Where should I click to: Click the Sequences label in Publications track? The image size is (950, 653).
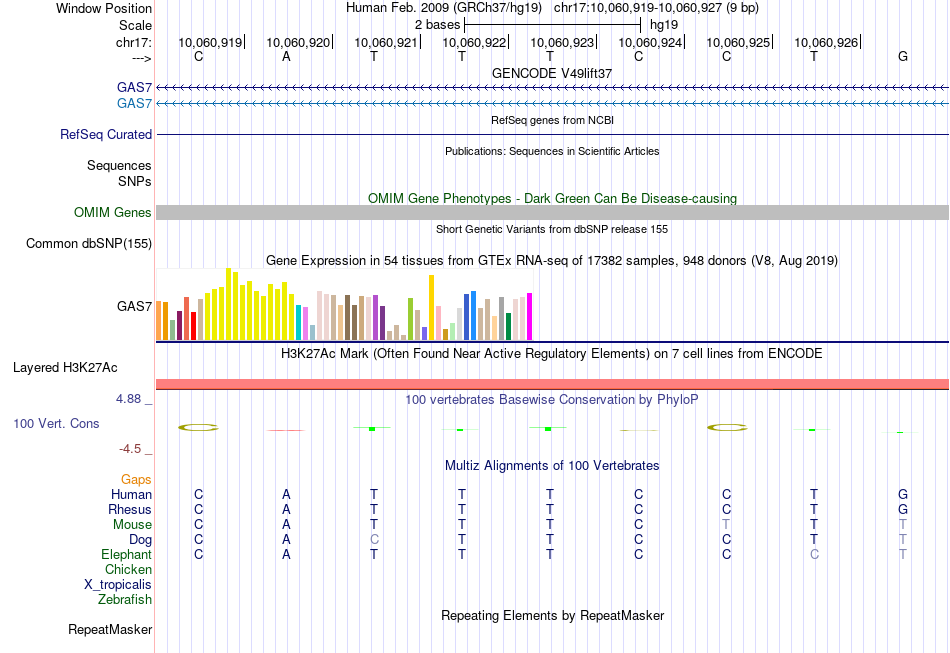[x=119, y=165]
